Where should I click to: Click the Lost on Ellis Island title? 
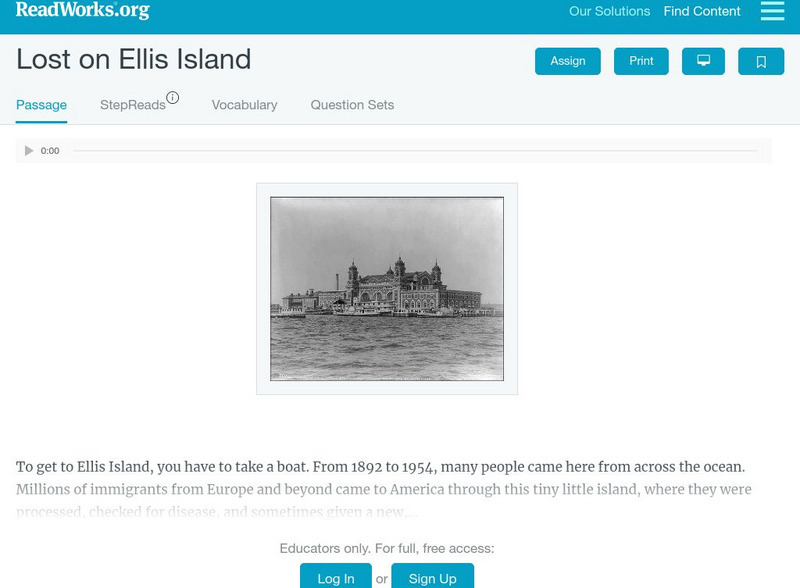[x=134, y=60]
